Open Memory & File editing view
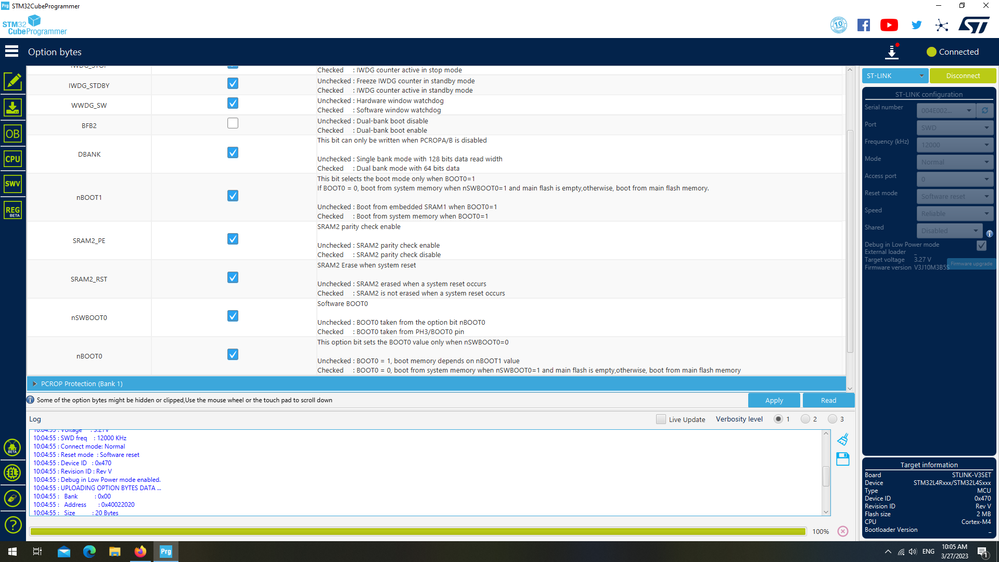This screenshot has width=999, height=562. pyautogui.click(x=13, y=82)
